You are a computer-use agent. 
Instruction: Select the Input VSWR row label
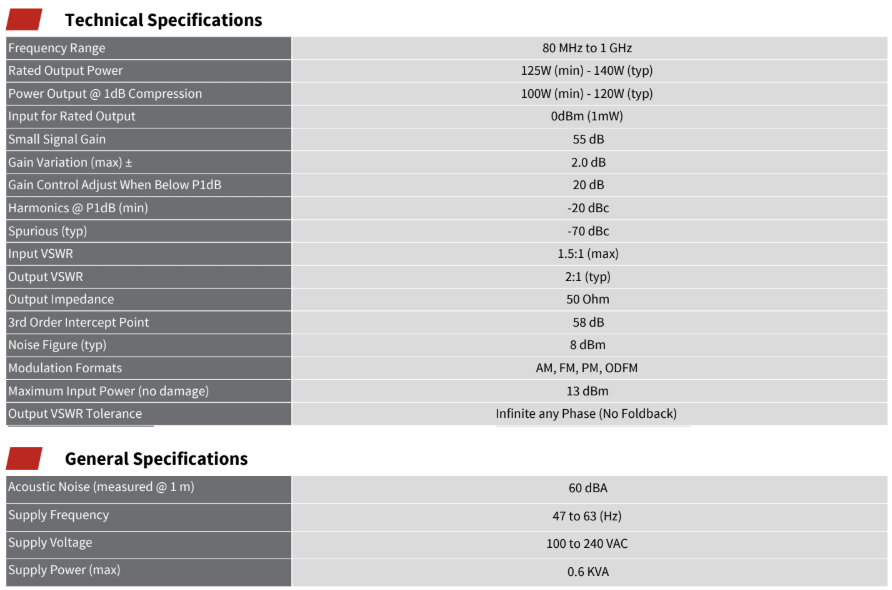tap(41, 254)
